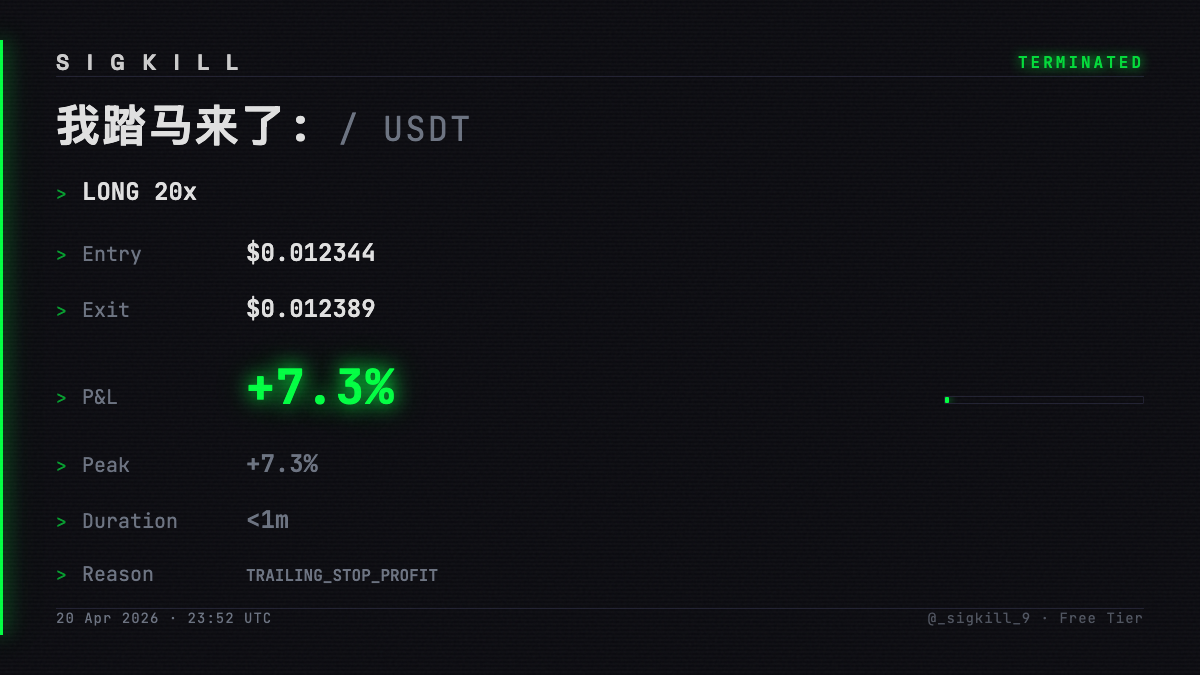Click the P&L progress bar

tap(1044, 400)
